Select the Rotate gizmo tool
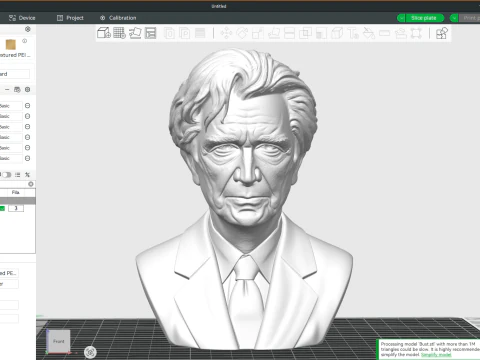This screenshot has width=480, height=360. pyautogui.click(x=242, y=33)
